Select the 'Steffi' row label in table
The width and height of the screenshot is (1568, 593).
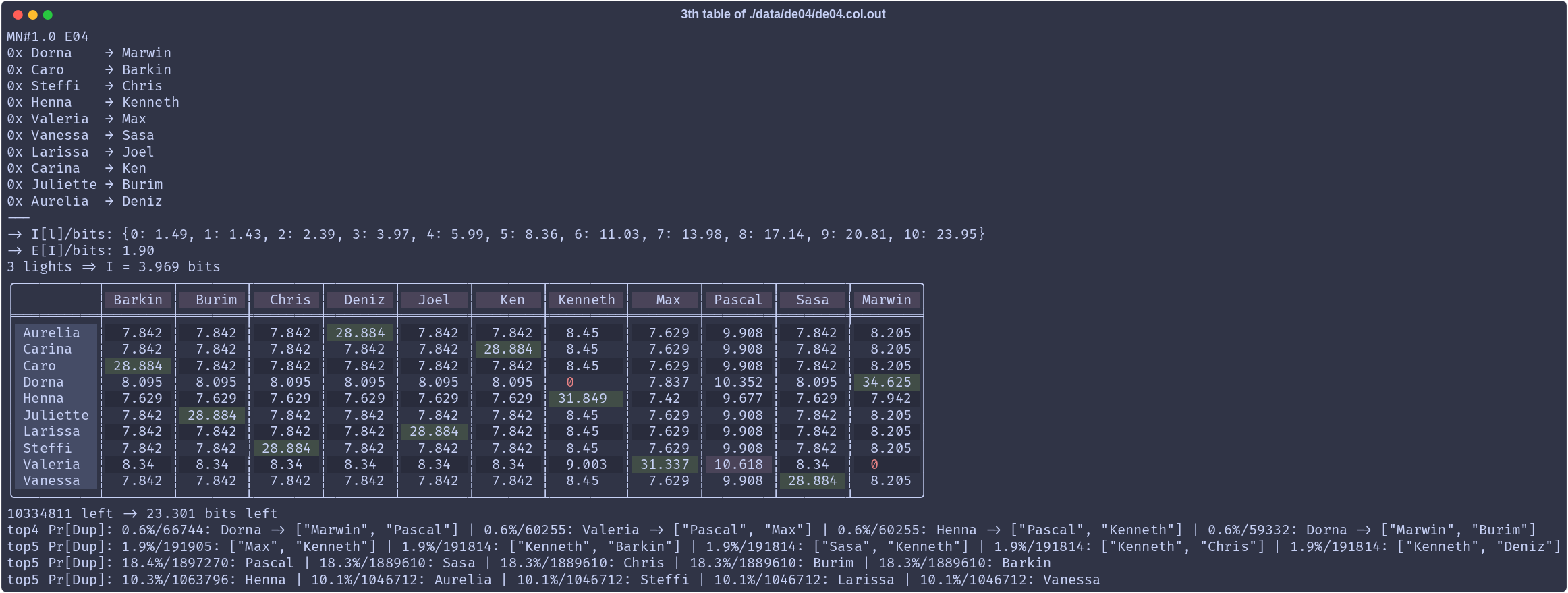(x=47, y=448)
